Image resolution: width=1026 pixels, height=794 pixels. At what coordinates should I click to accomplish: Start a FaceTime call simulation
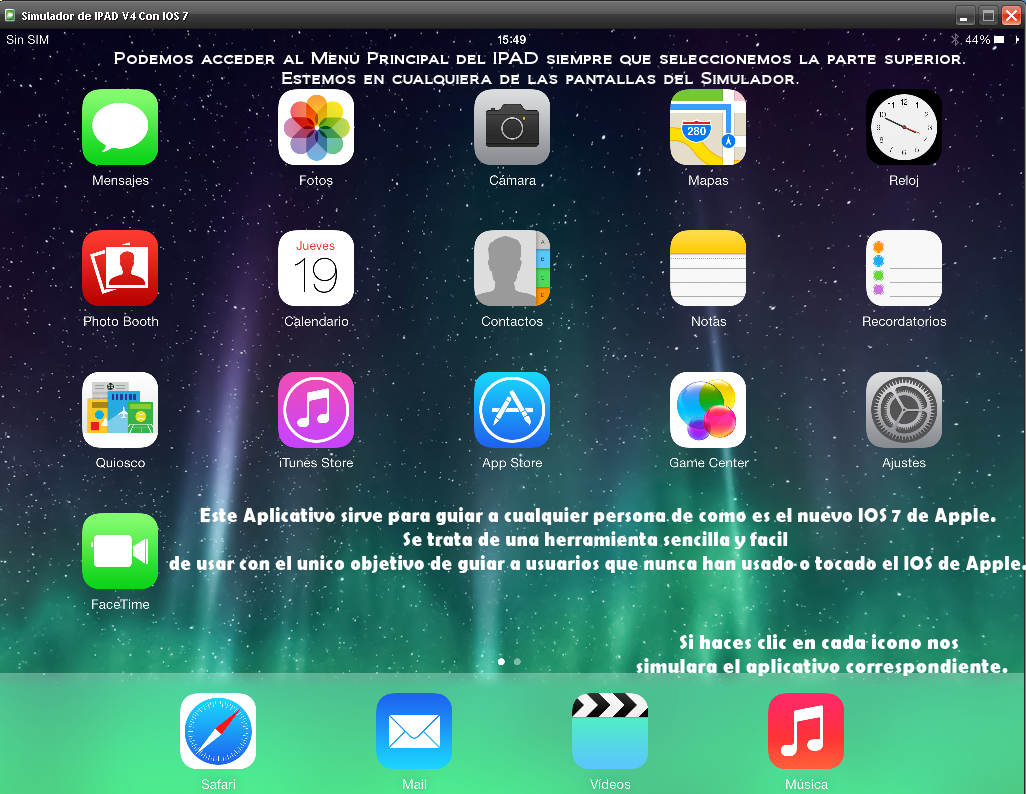pos(119,551)
